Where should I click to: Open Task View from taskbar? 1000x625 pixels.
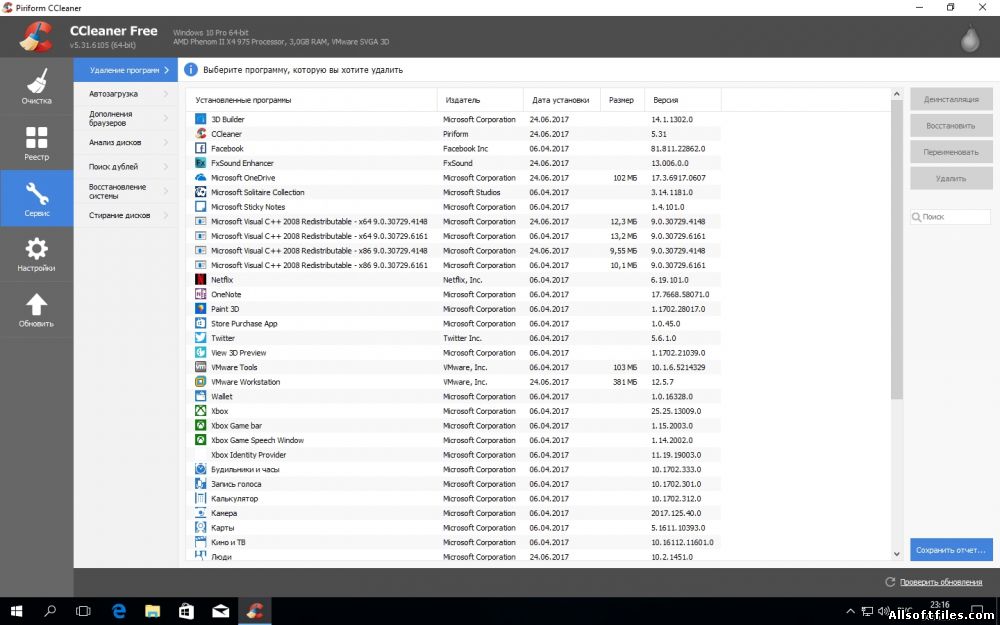pos(84,611)
